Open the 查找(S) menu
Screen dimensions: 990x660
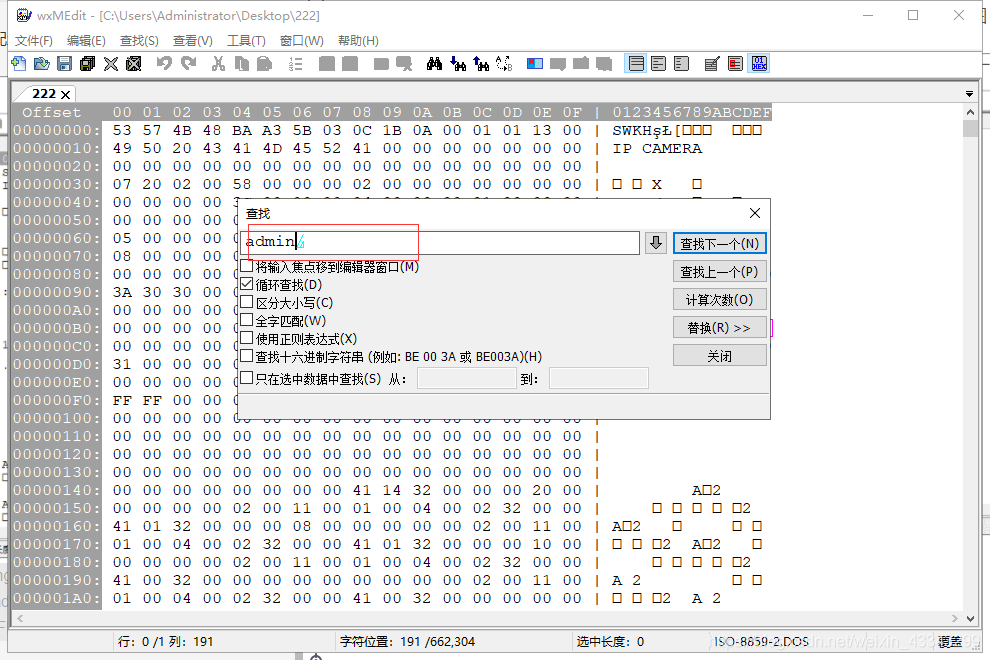click(x=140, y=40)
